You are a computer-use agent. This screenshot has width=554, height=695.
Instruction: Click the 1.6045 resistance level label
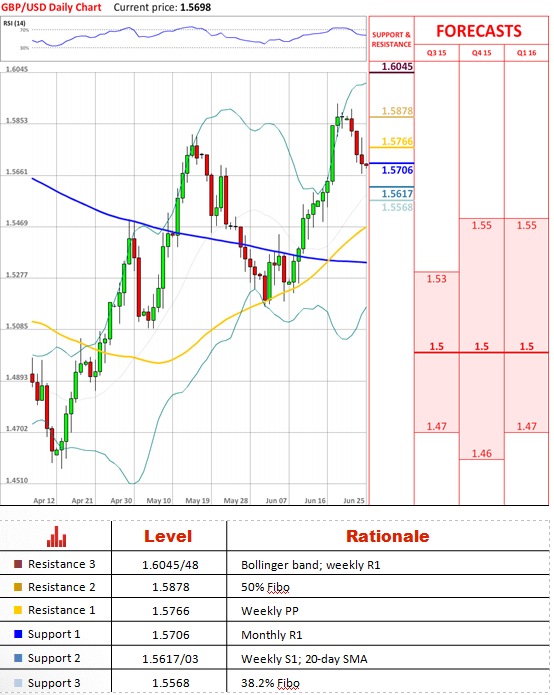[x=397, y=66]
